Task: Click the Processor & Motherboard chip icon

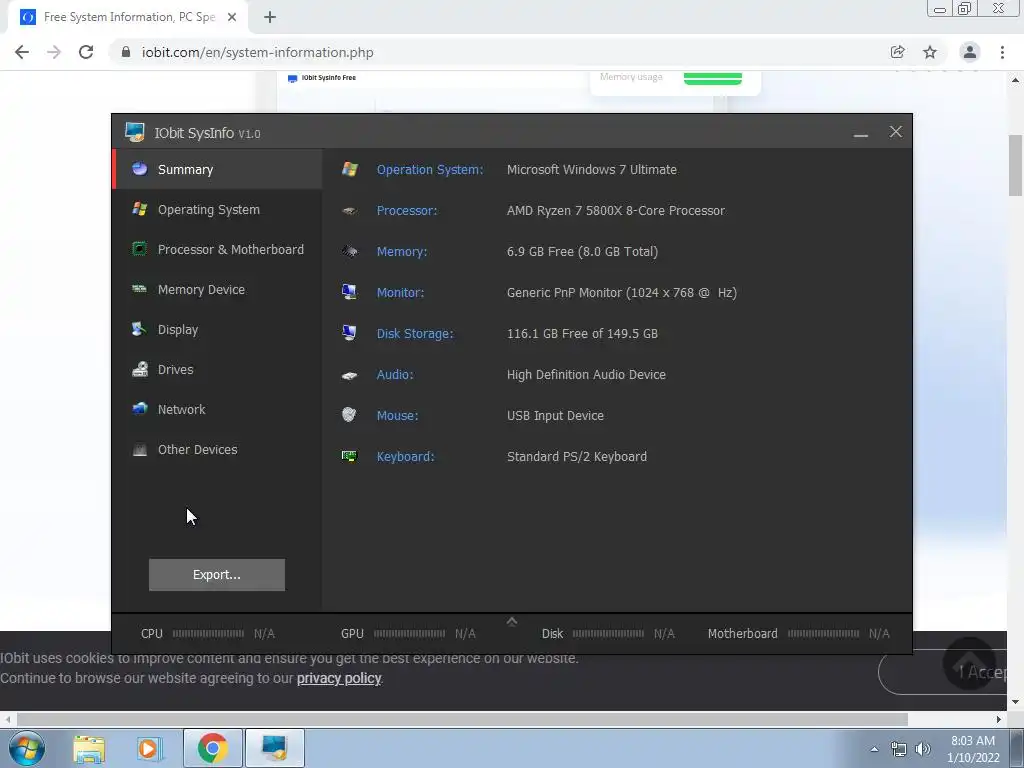Action: pos(140,249)
